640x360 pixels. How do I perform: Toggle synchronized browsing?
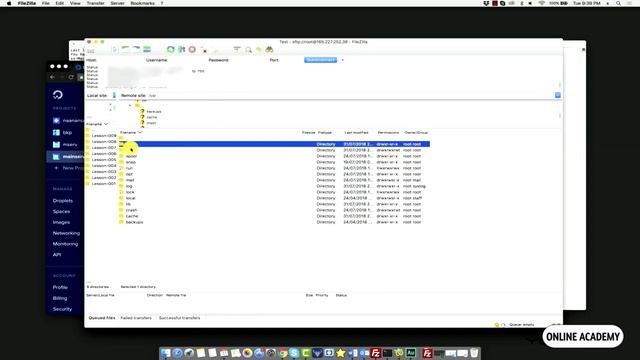pos(258,50)
